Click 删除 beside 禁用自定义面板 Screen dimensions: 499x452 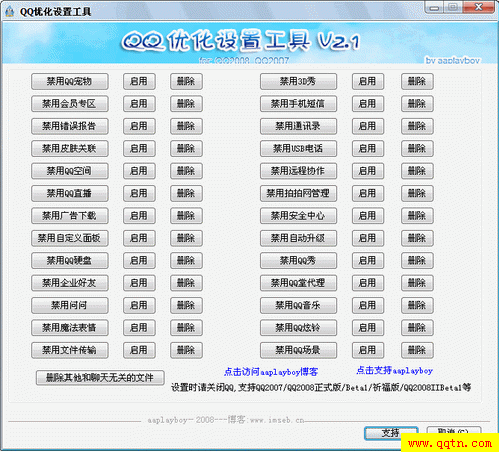click(x=186, y=238)
